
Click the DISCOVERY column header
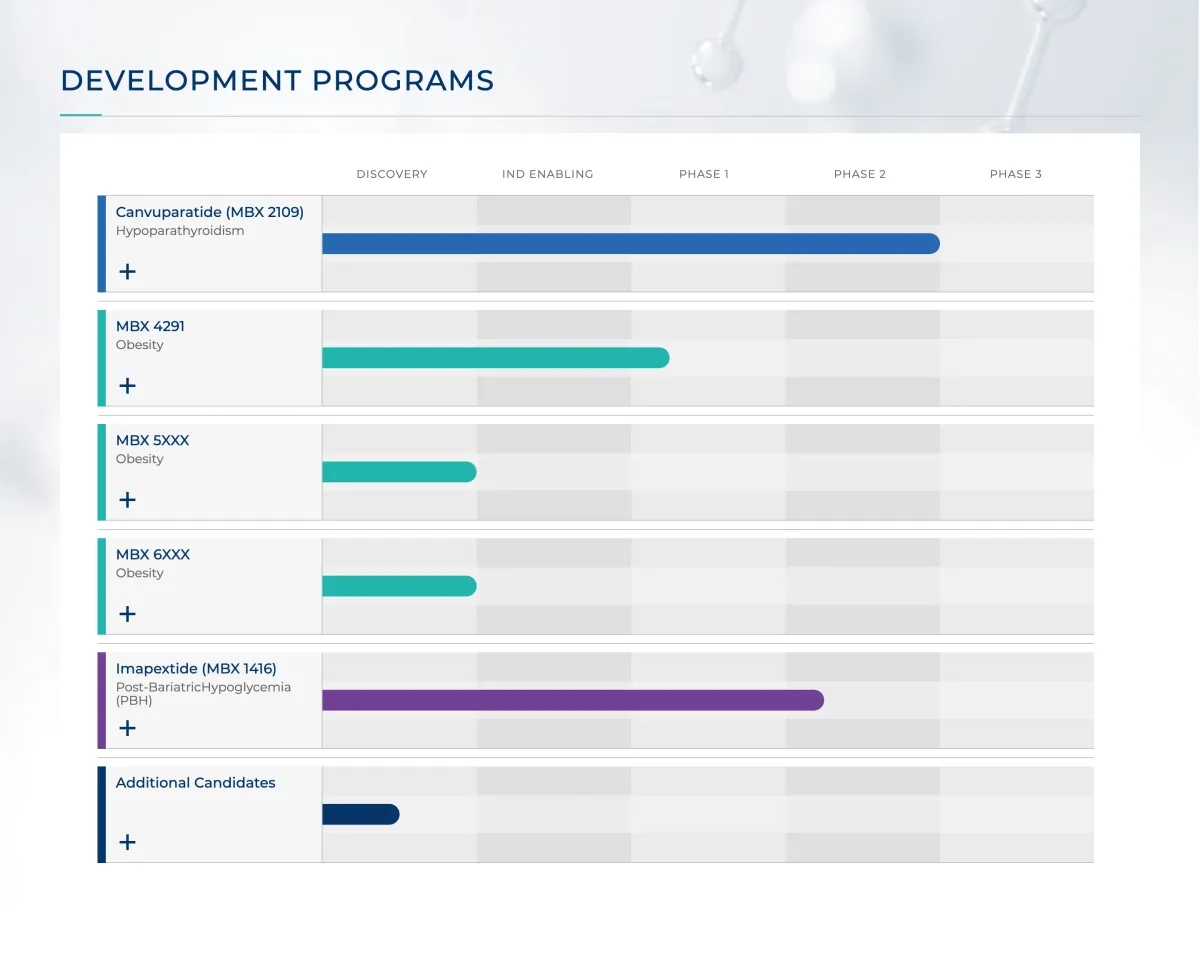(x=392, y=174)
